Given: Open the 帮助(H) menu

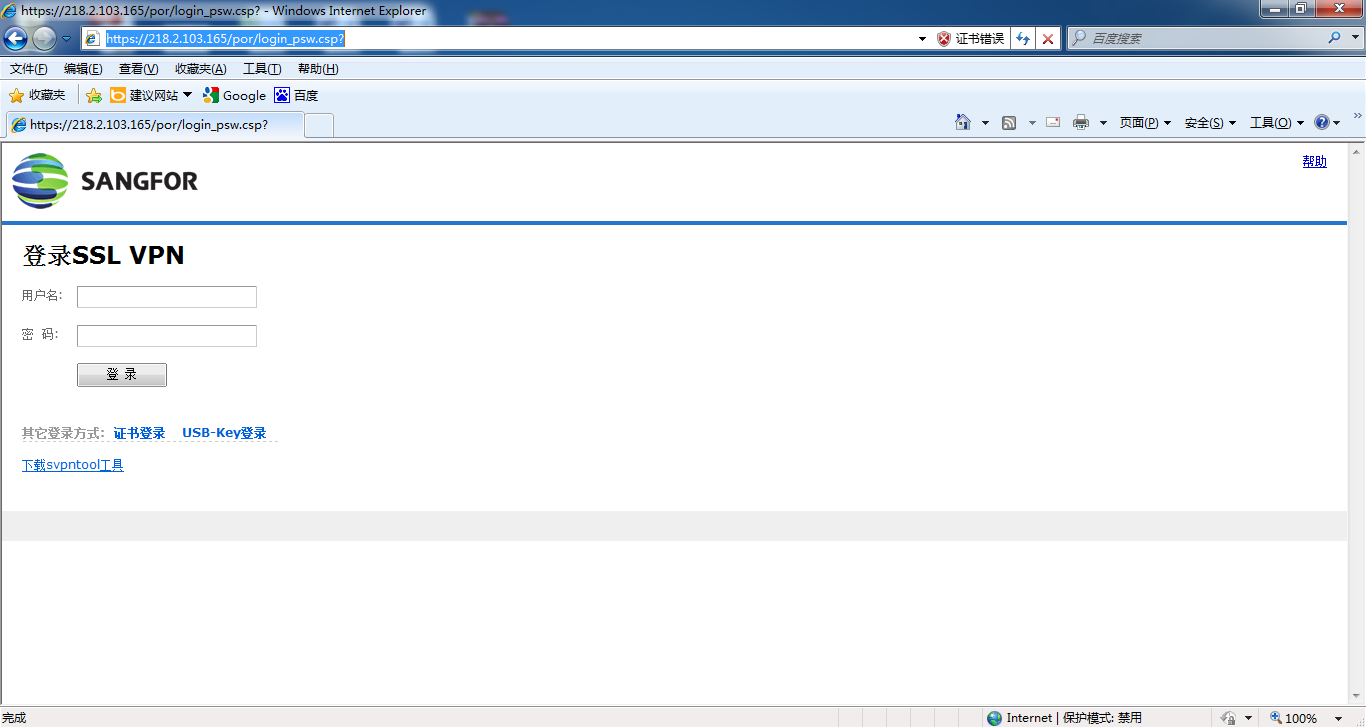Looking at the screenshot, I should point(318,69).
